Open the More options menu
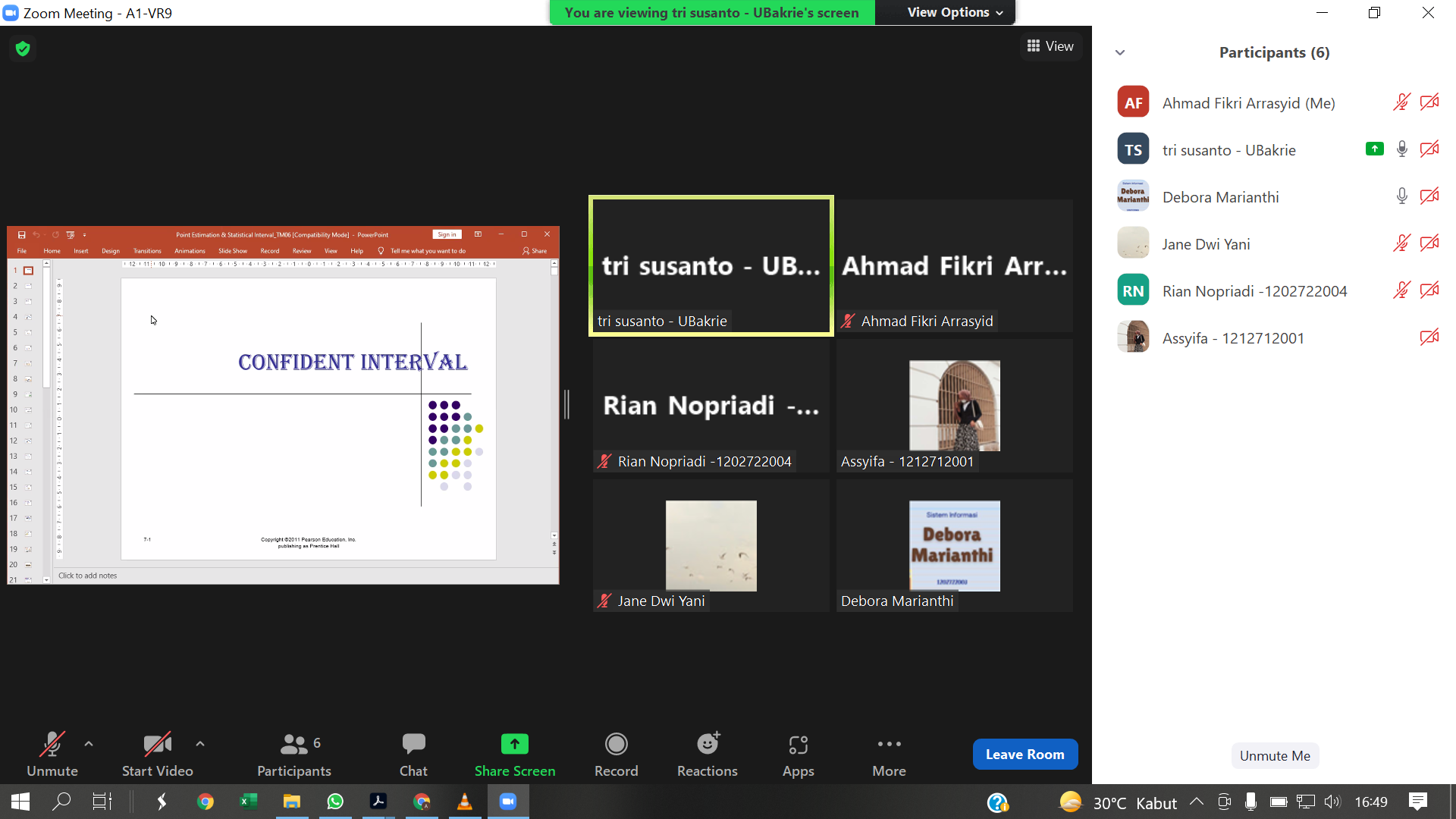The width and height of the screenshot is (1456, 819). [x=890, y=755]
